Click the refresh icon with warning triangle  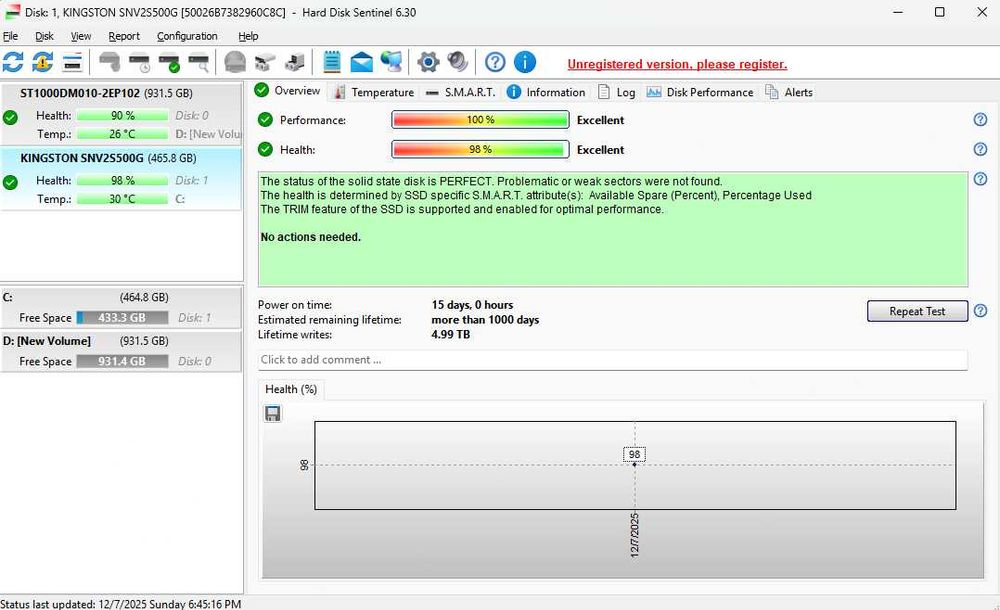[x=43, y=62]
